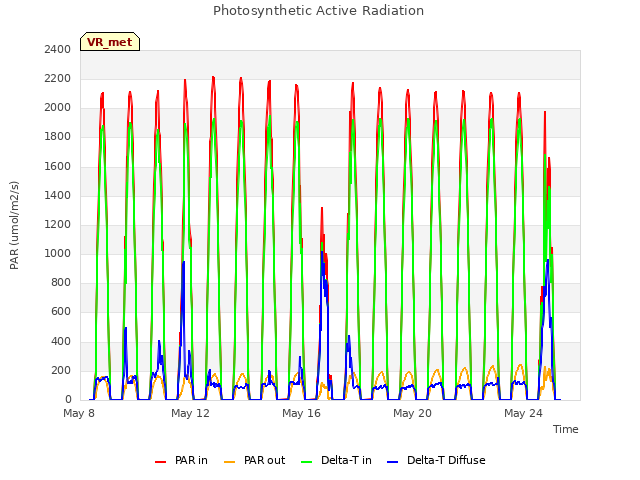
Task: Click the May 20 x-axis label
Action: pos(412,413)
